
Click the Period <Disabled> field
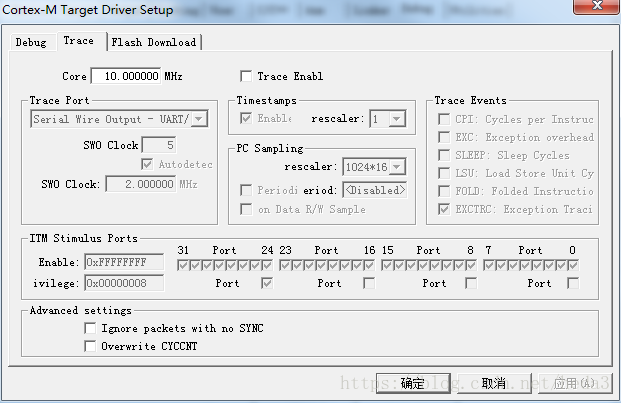tap(375, 190)
